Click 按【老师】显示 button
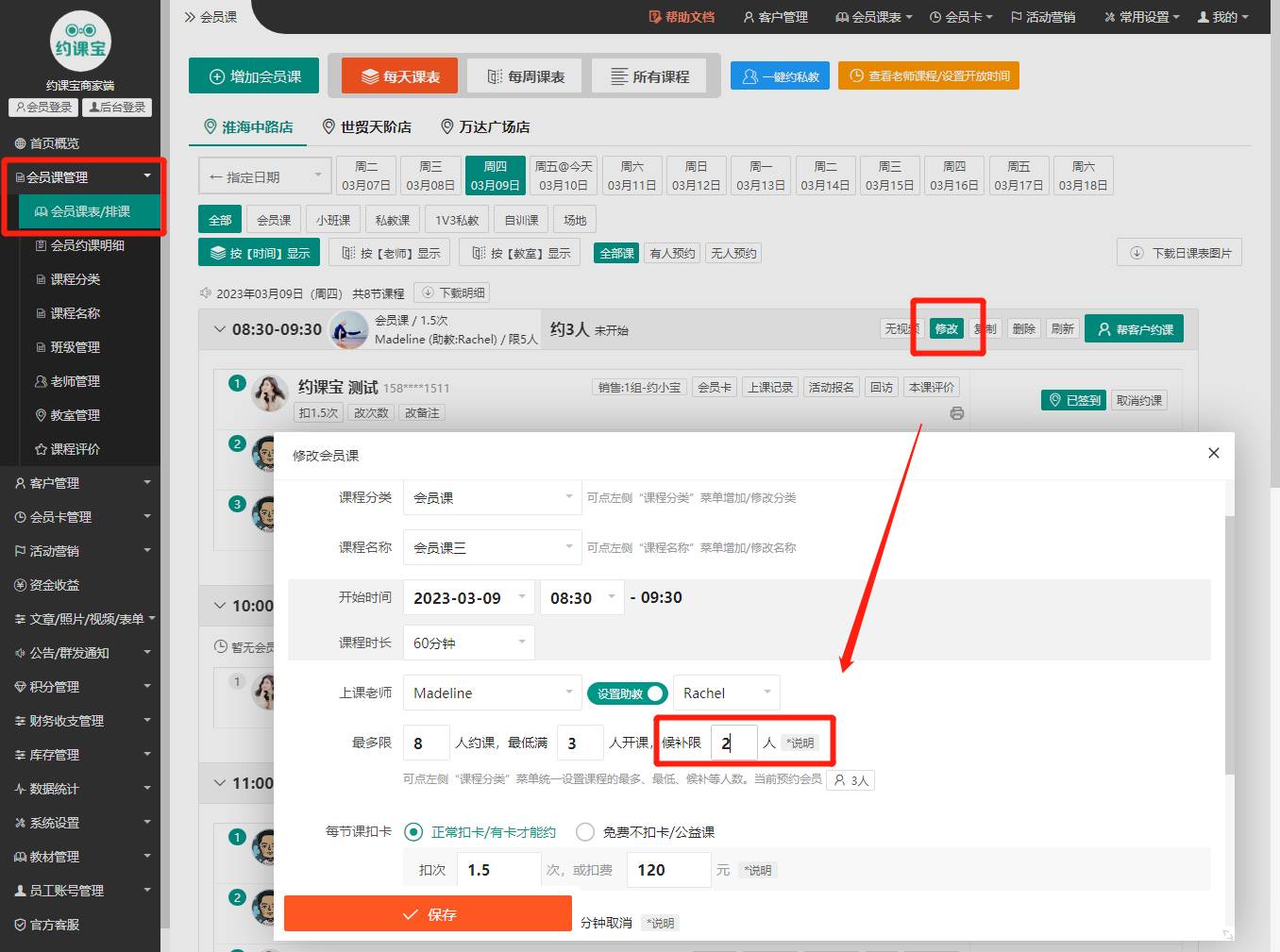The width and height of the screenshot is (1280, 952). pyautogui.click(x=390, y=253)
